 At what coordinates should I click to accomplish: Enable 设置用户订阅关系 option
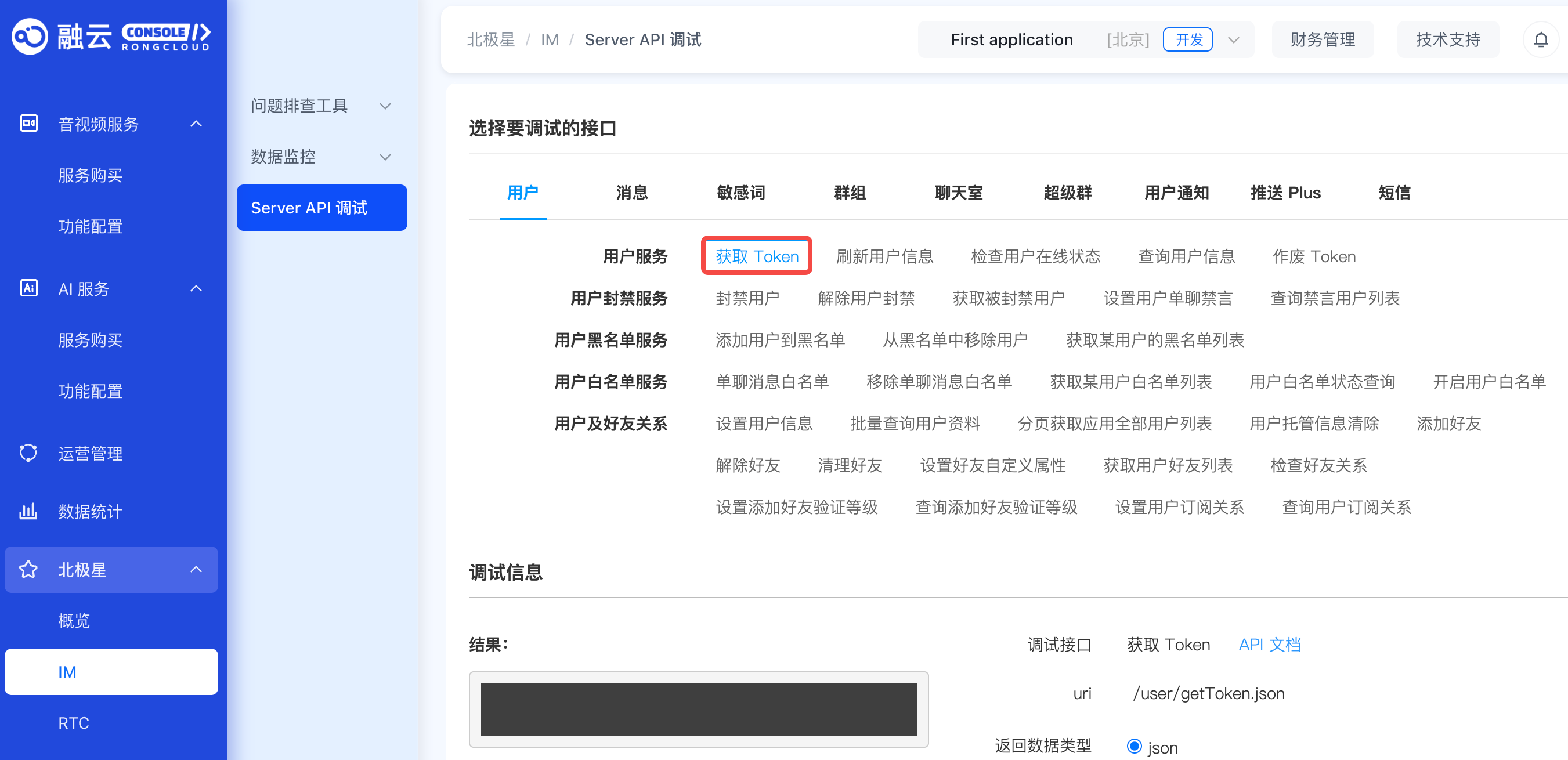pyautogui.click(x=1180, y=507)
